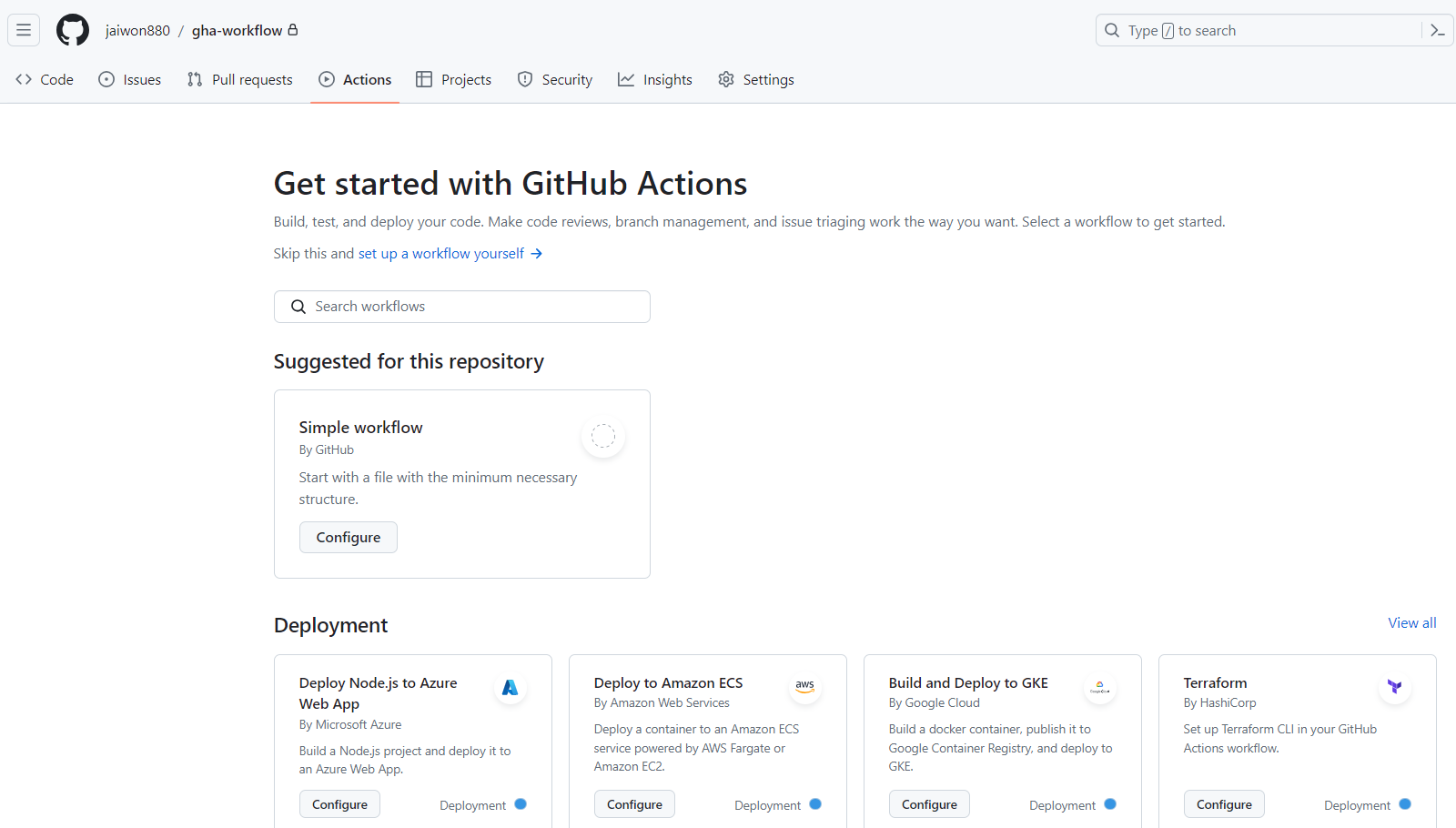1456x828 pixels.
Task: Click the magnifier icon in the top search bar
Action: click(x=1112, y=30)
